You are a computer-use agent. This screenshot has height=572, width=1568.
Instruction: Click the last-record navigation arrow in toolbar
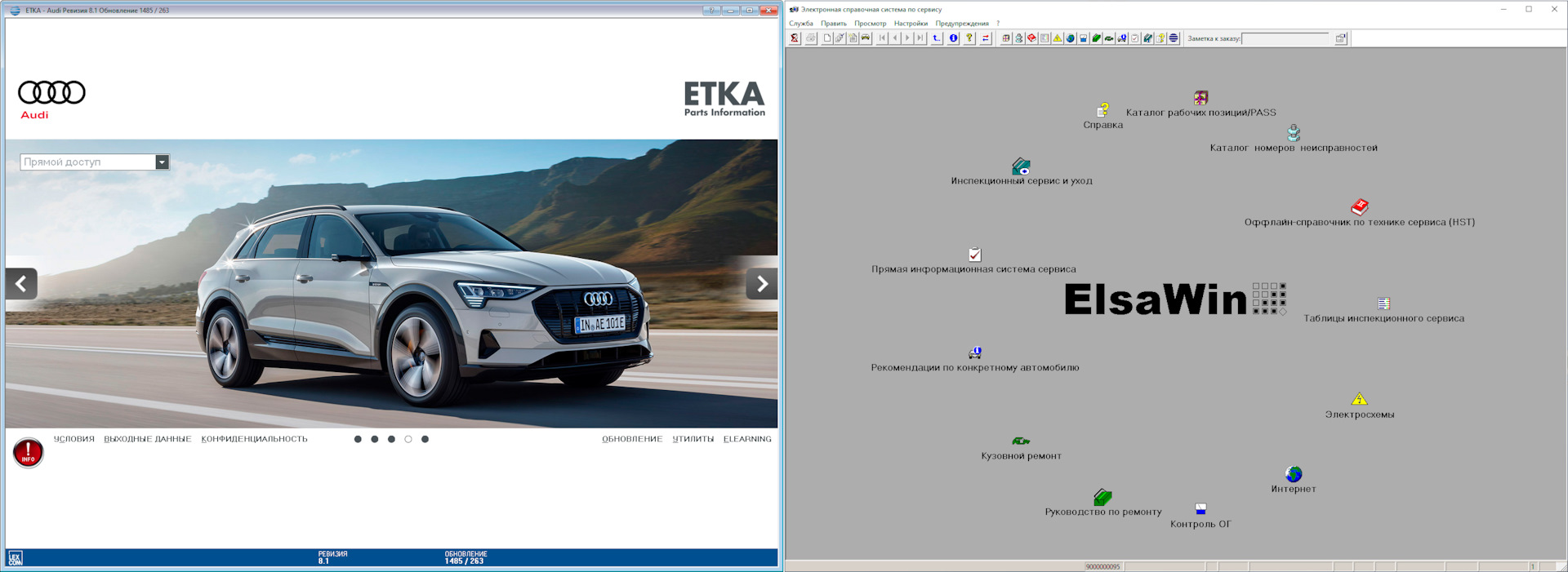920,38
